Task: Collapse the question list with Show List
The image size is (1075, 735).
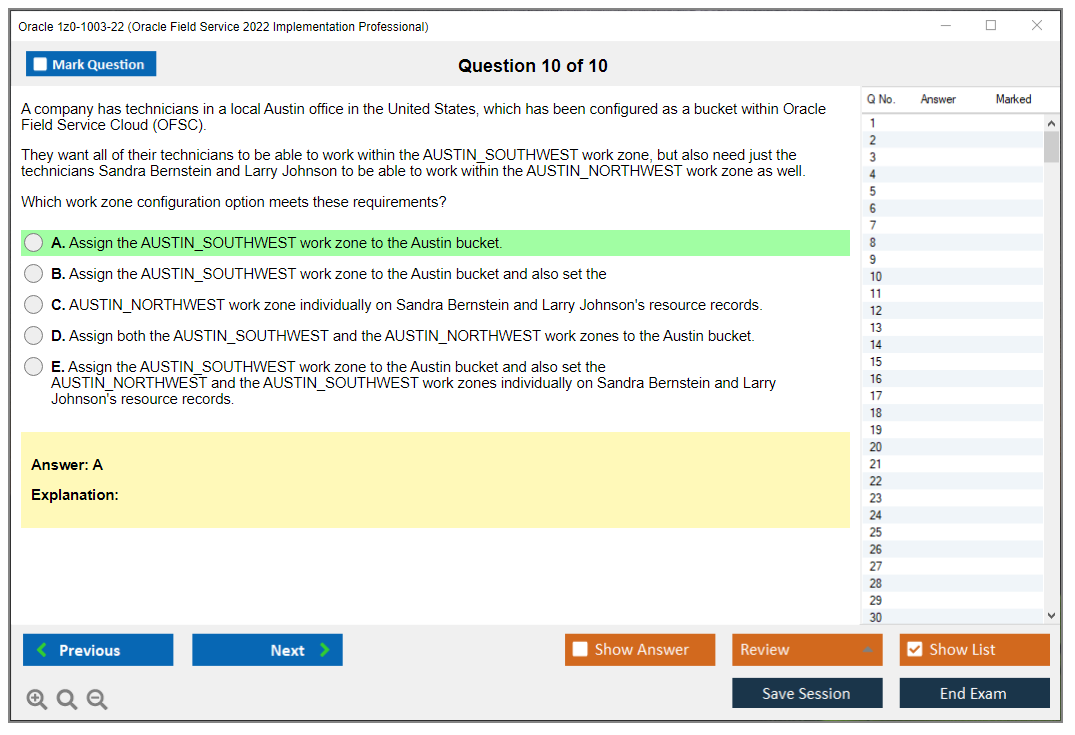Action: pyautogui.click(x=974, y=649)
